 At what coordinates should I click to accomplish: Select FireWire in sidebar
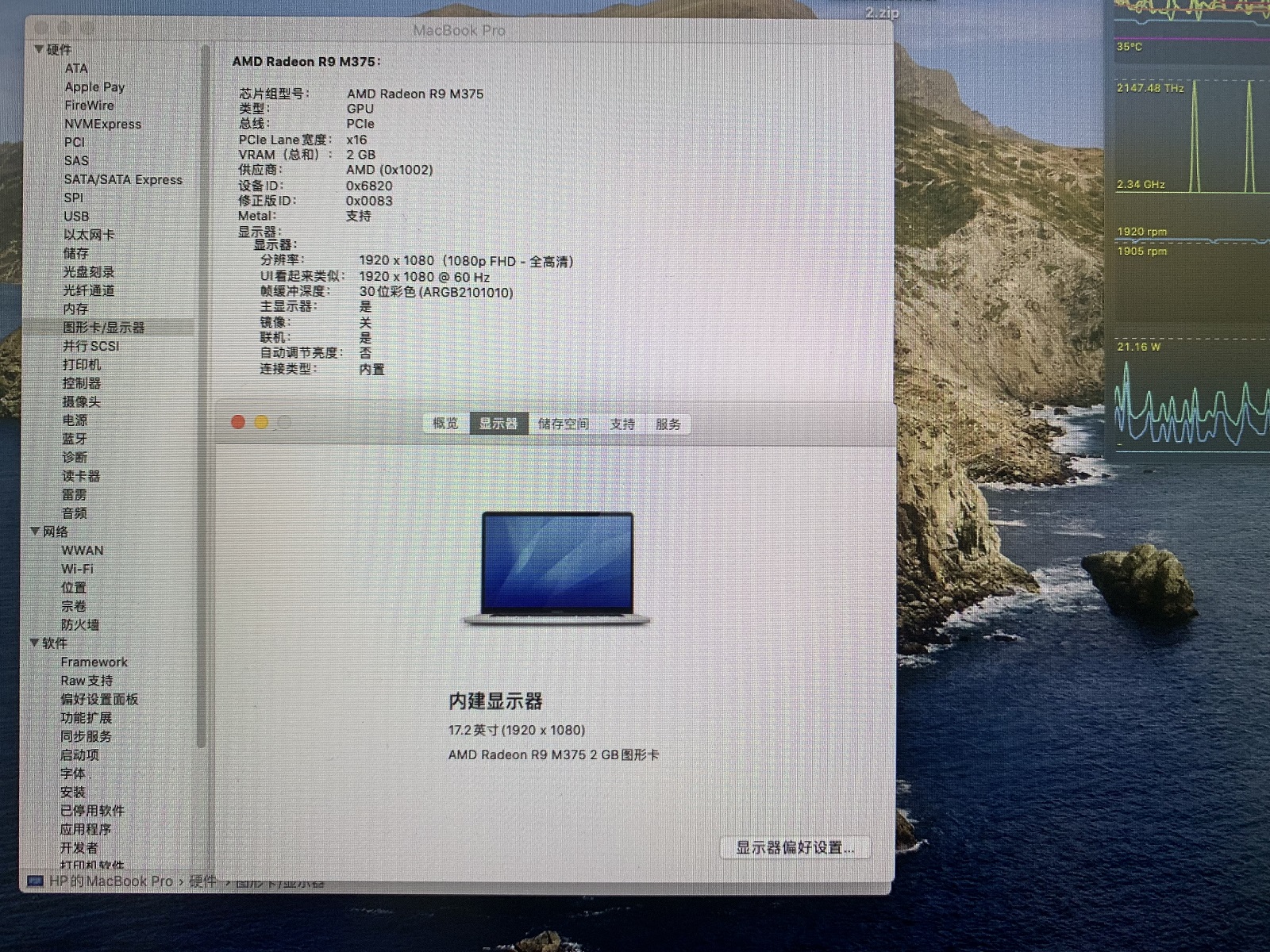point(89,105)
